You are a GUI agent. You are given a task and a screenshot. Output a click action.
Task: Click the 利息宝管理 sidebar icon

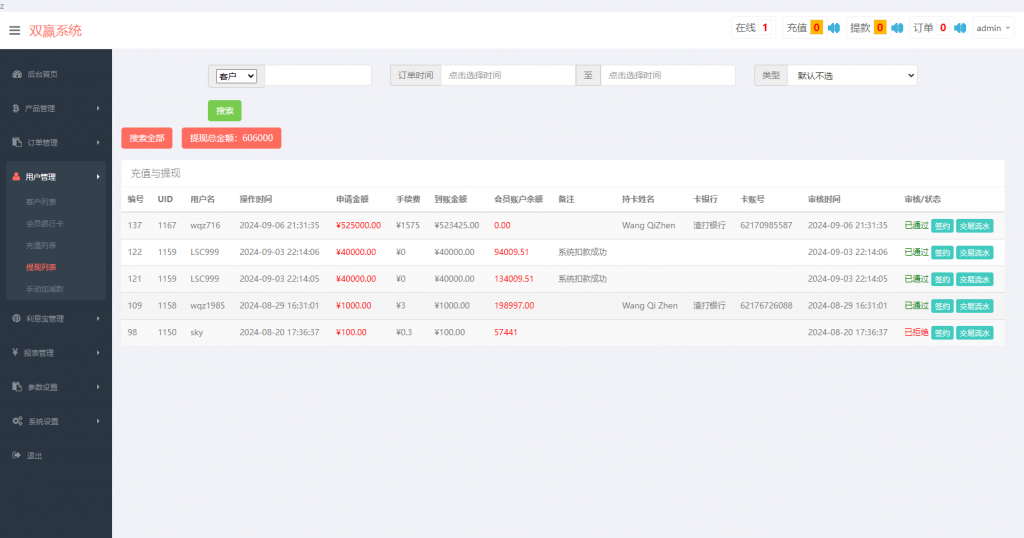pyautogui.click(x=17, y=318)
